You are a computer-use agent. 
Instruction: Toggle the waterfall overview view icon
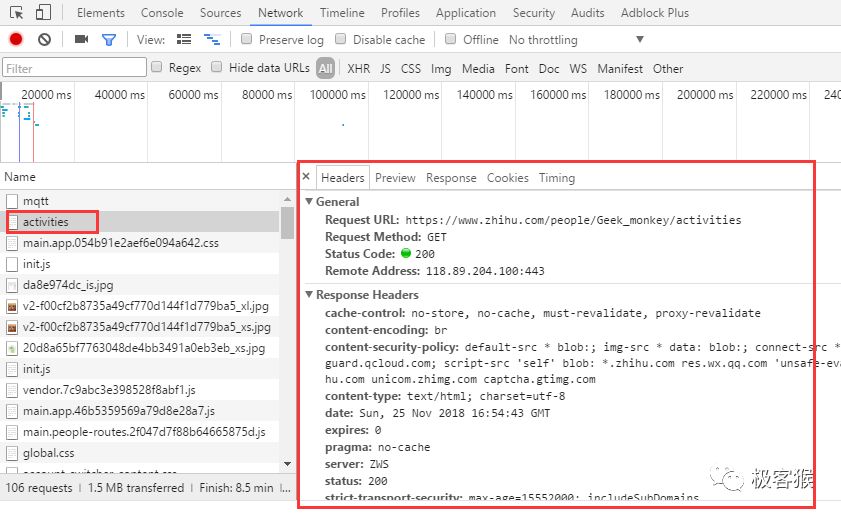click(x=212, y=39)
